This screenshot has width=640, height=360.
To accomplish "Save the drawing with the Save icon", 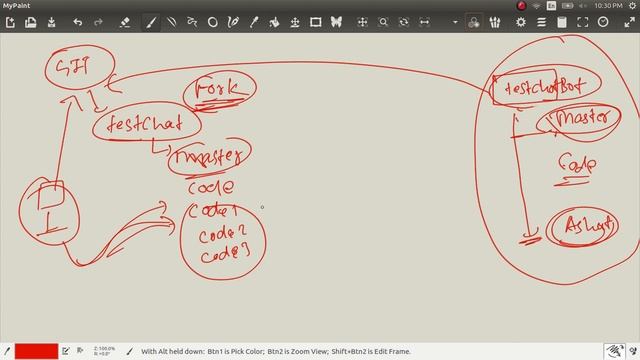I will pyautogui.click(x=51, y=22).
